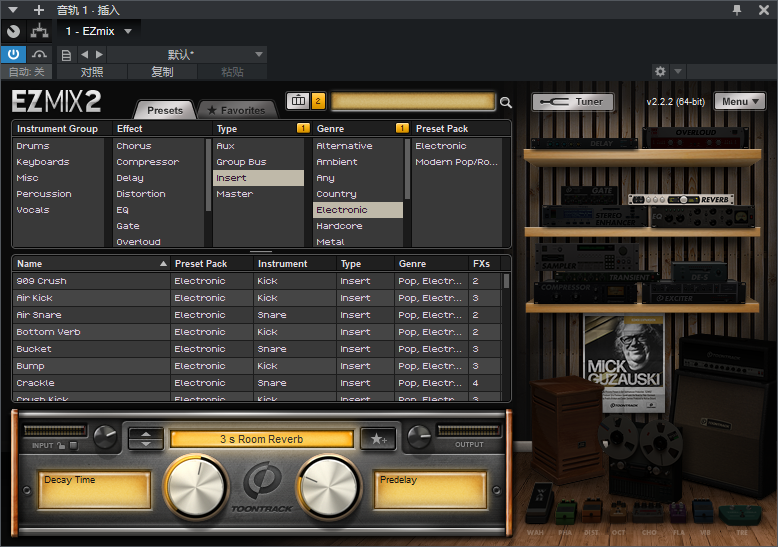Click the filter columns reset icon
This screenshot has height=547, width=778.
coord(298,101)
